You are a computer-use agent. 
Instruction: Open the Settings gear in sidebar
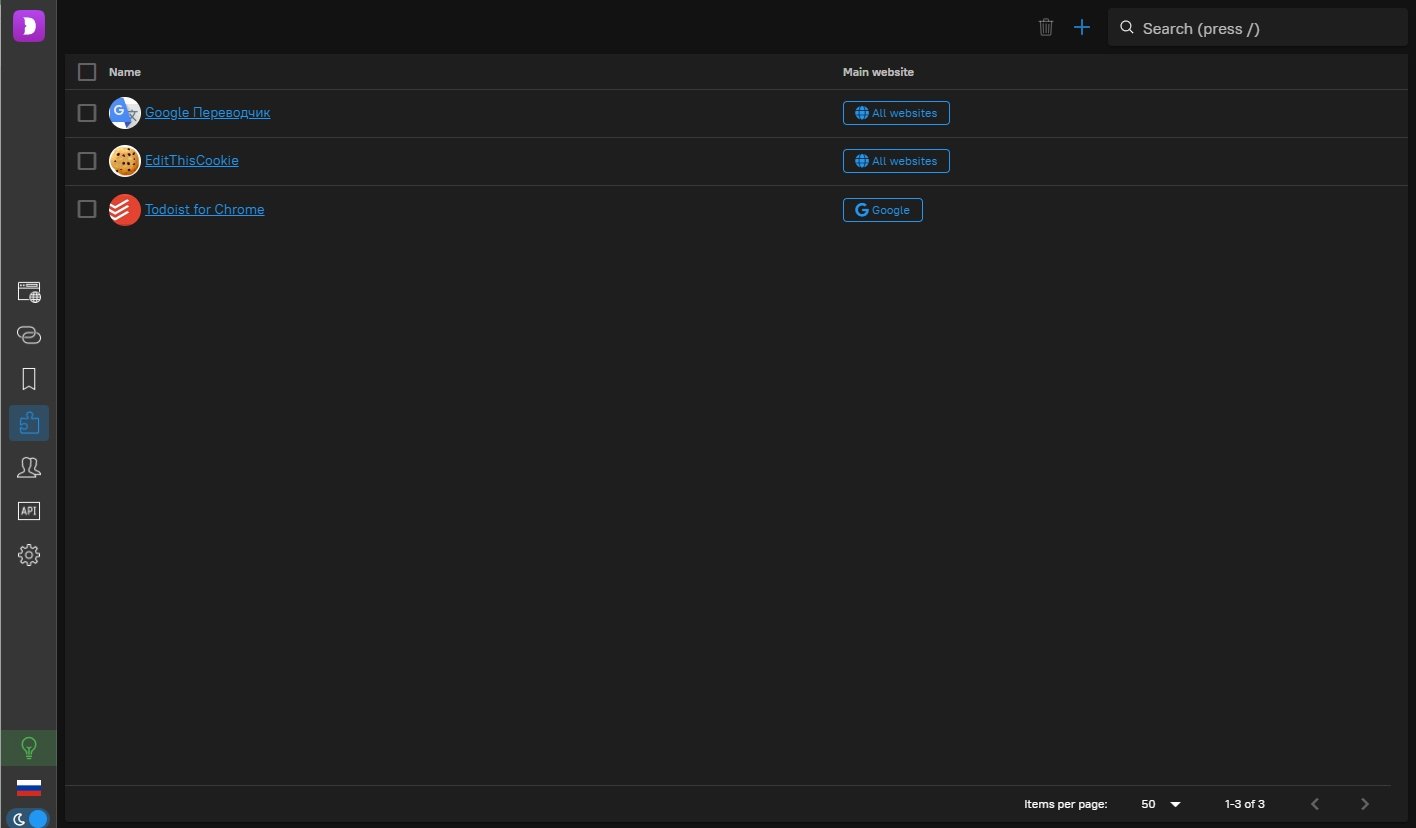[29, 555]
